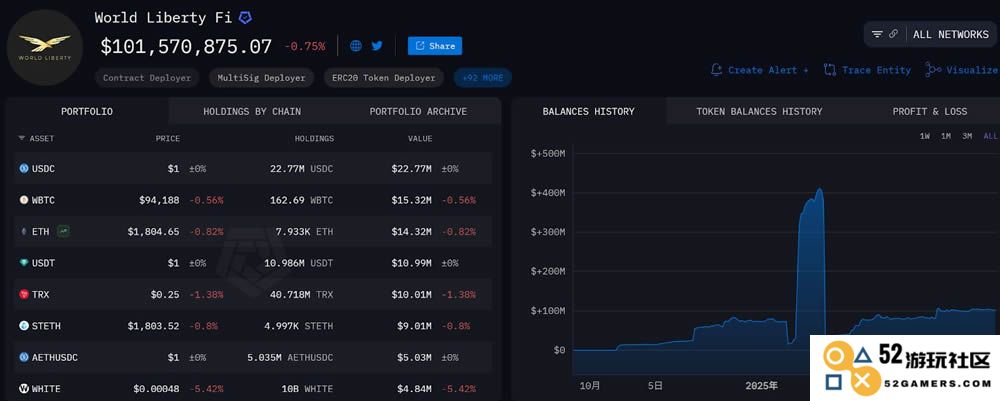Select the ERC20 Token Deployer tag

tap(383, 78)
